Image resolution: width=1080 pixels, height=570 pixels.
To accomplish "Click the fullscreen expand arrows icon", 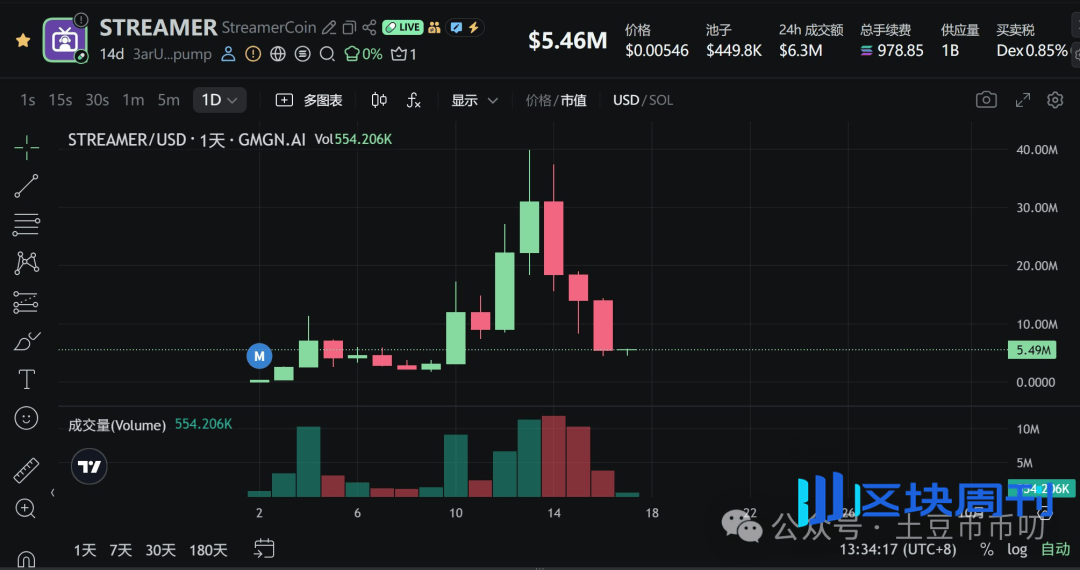I will point(1023,101).
